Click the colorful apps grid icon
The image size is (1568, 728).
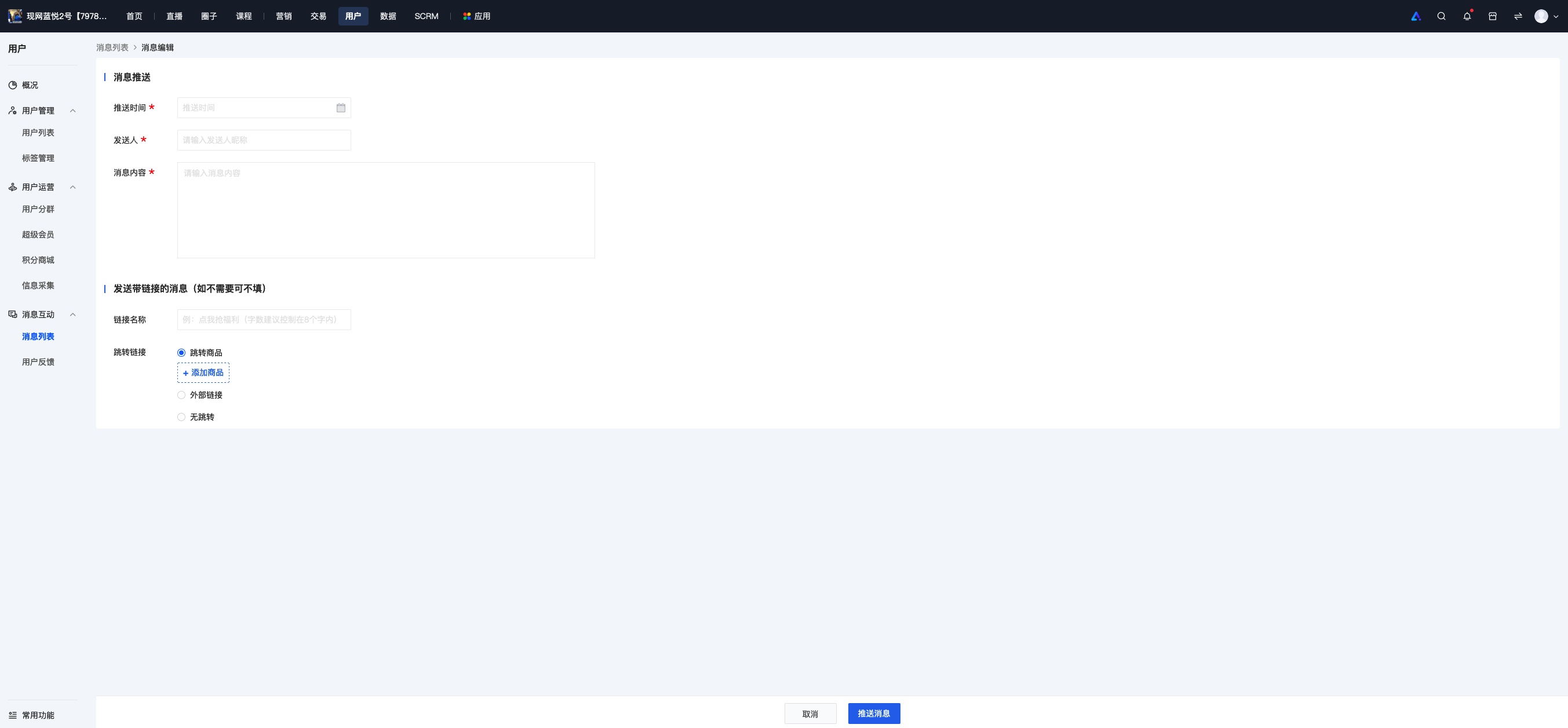467,16
